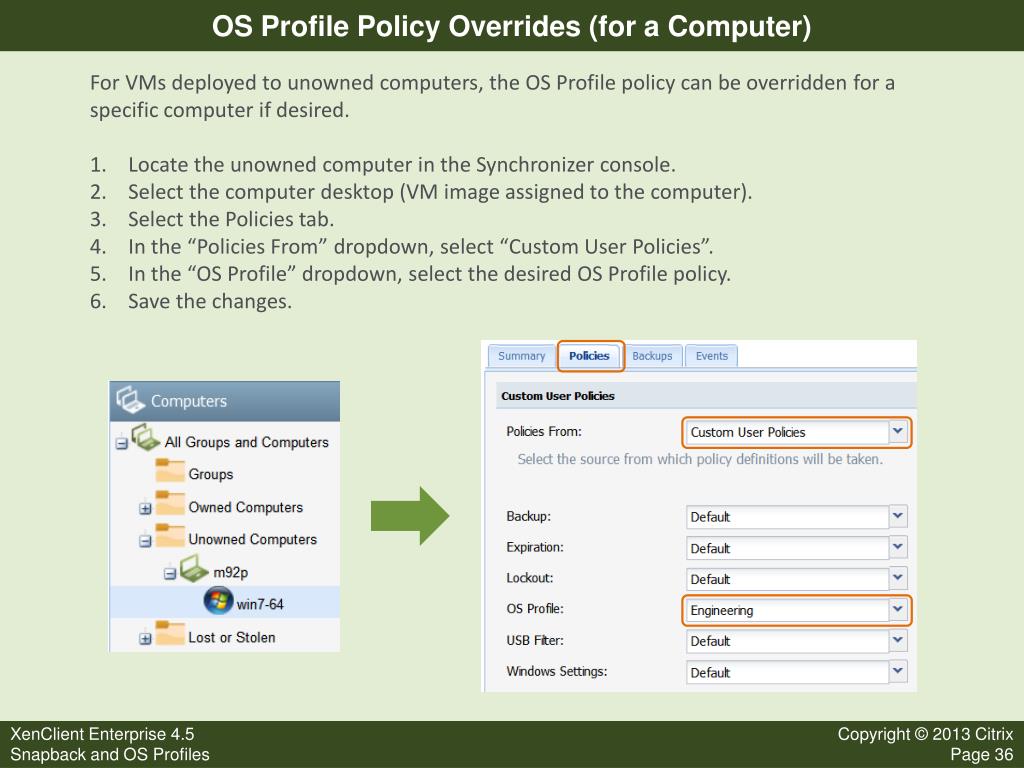Viewport: 1024px width, 768px height.
Task: Click the 'Select the source' hint text
Action: pyautogui.click(x=700, y=459)
